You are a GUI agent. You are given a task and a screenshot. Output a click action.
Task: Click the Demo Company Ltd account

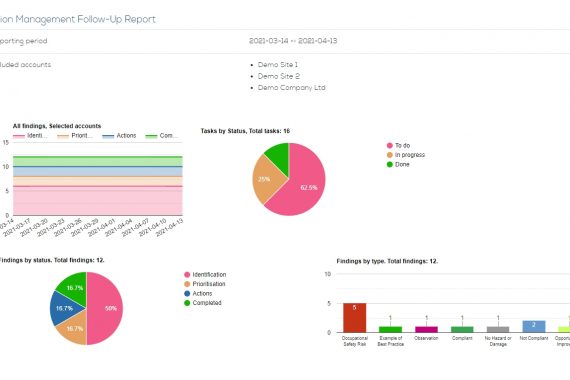tap(292, 88)
